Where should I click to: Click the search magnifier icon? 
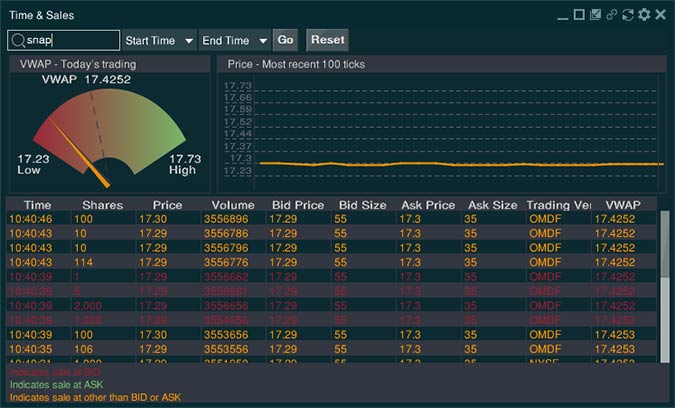18,41
